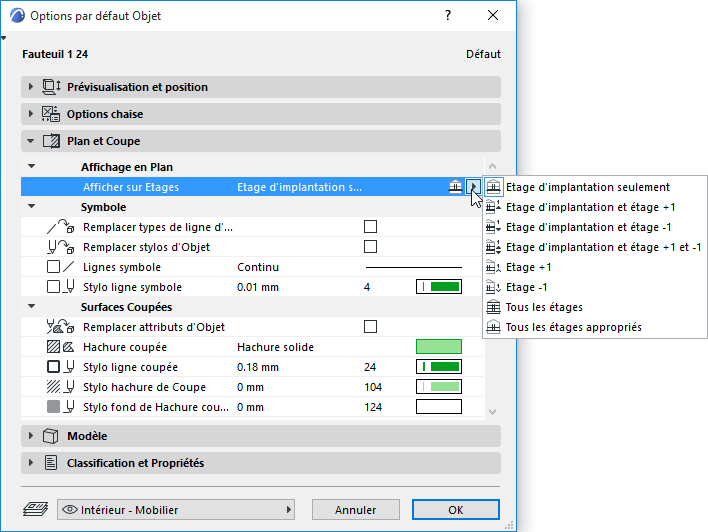
Task: Collapse the Surfaces Coupées group
Action: [31, 307]
